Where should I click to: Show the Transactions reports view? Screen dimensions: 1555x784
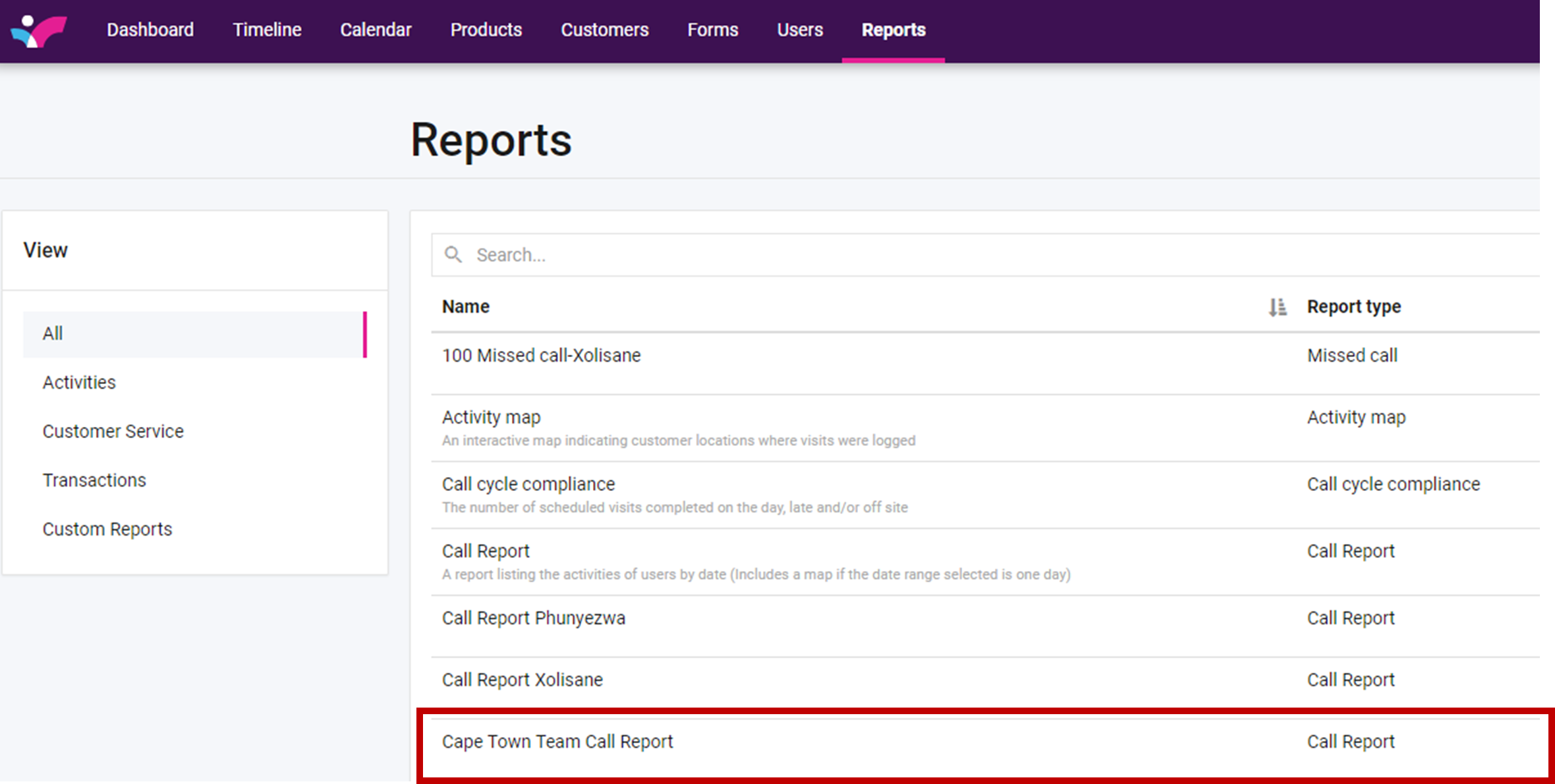pyautogui.click(x=94, y=480)
